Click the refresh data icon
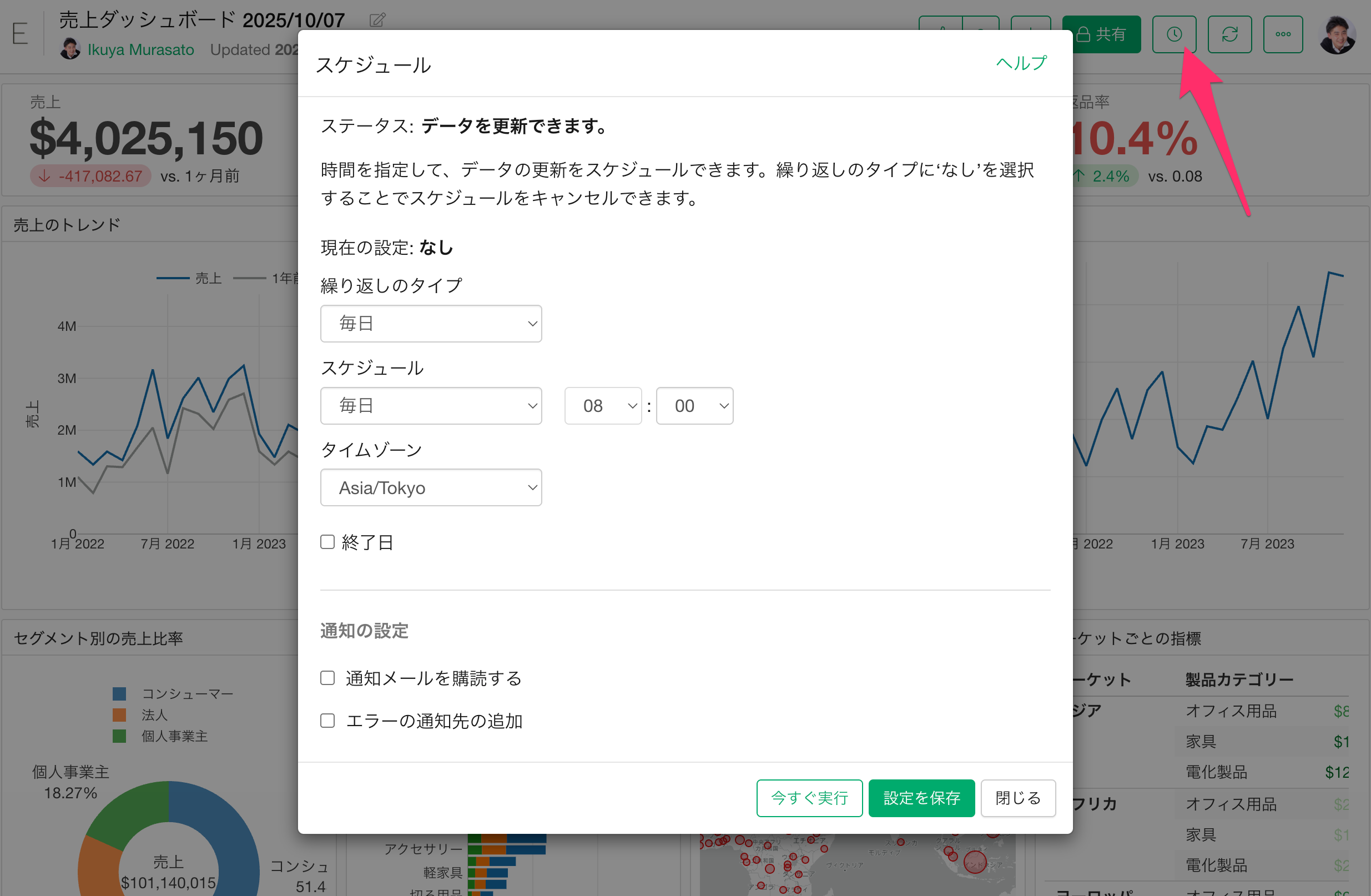The height and width of the screenshot is (896, 1371). click(x=1229, y=34)
